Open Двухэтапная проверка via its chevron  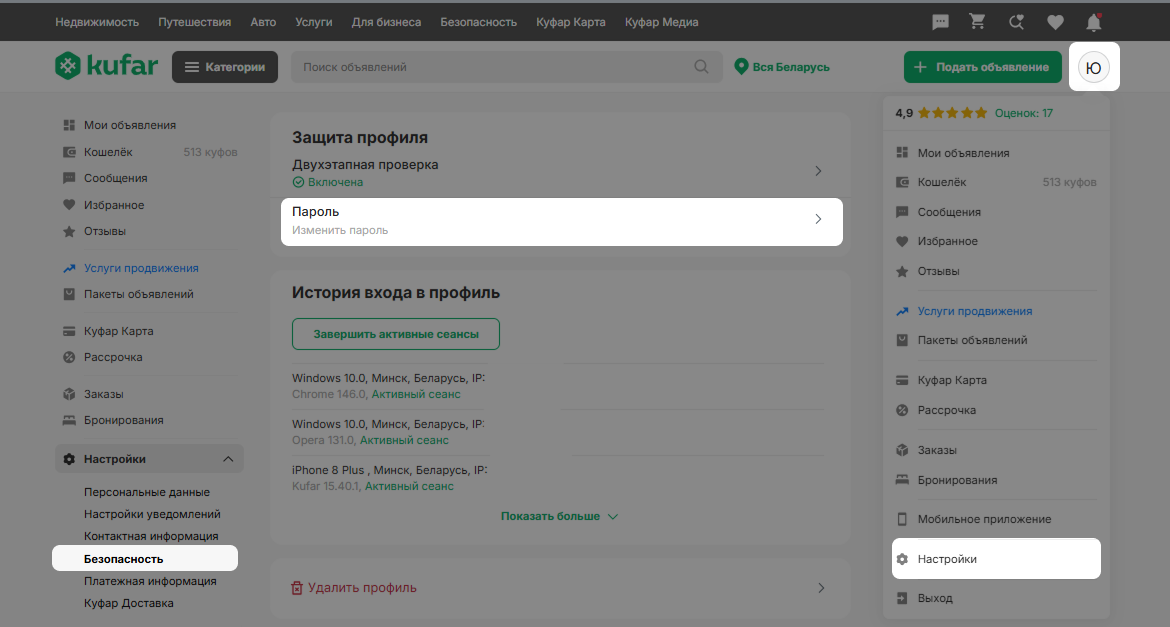coord(818,171)
